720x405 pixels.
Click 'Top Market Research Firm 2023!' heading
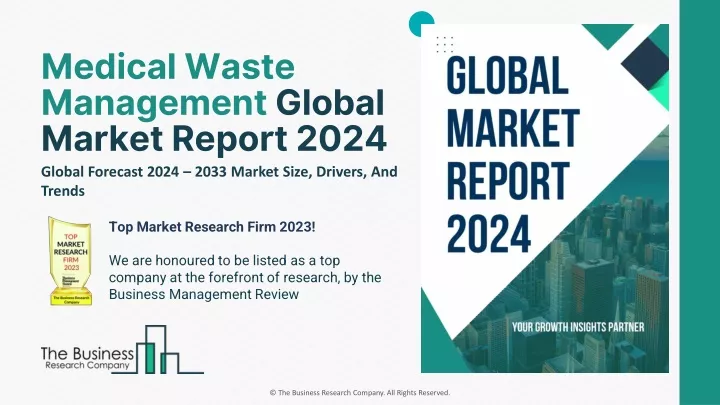(x=212, y=227)
